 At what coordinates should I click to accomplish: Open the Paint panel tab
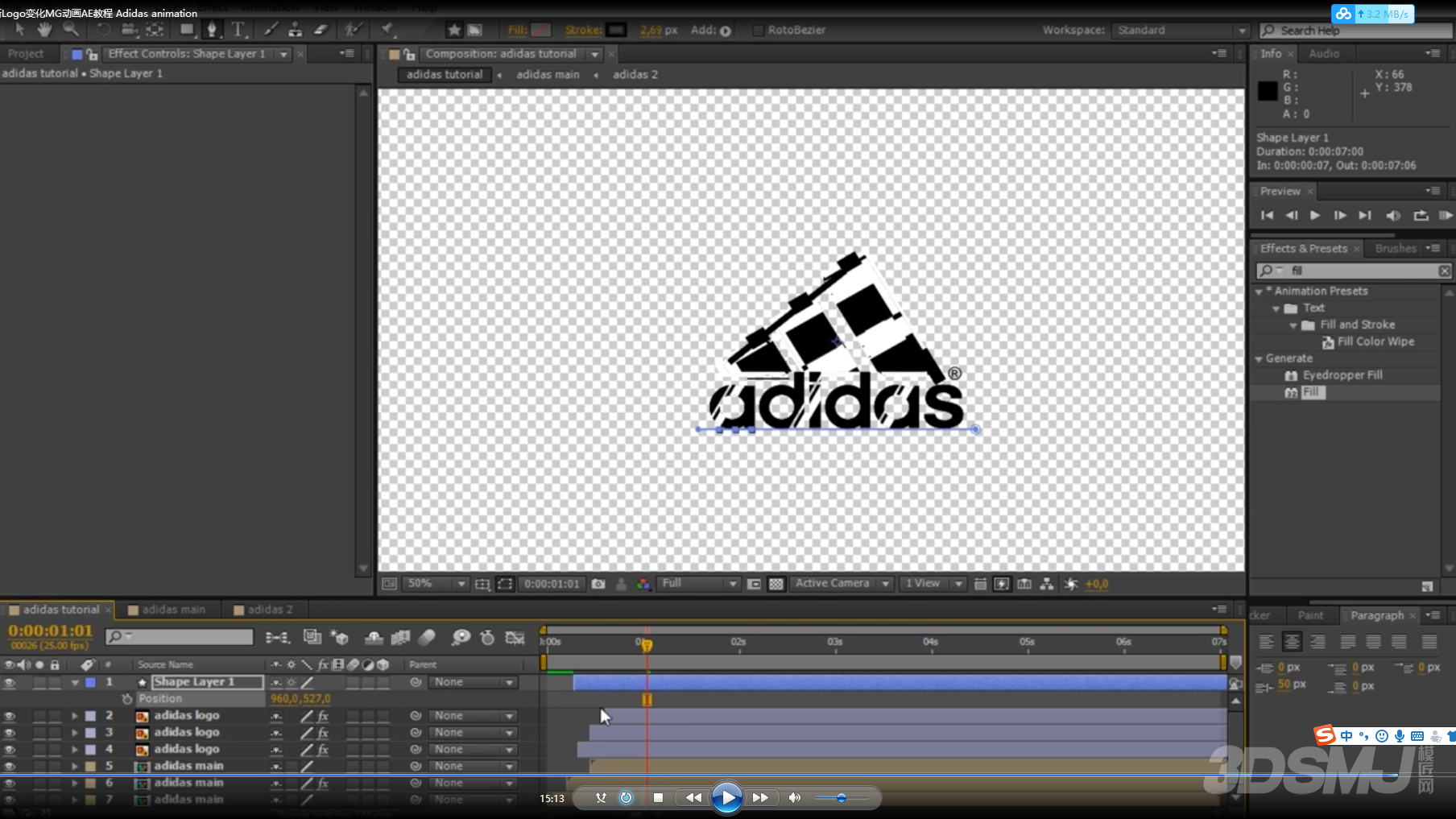(x=1310, y=616)
